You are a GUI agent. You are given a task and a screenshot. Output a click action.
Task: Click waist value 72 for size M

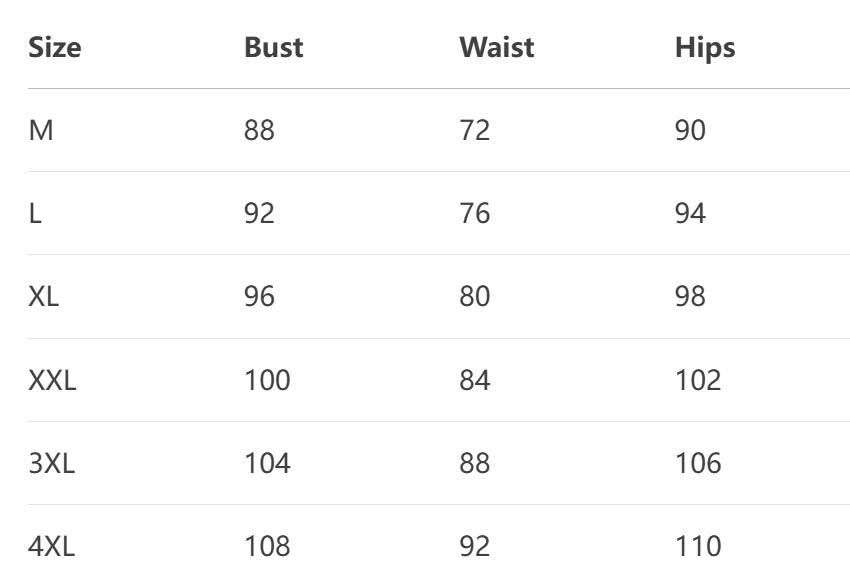click(x=474, y=130)
